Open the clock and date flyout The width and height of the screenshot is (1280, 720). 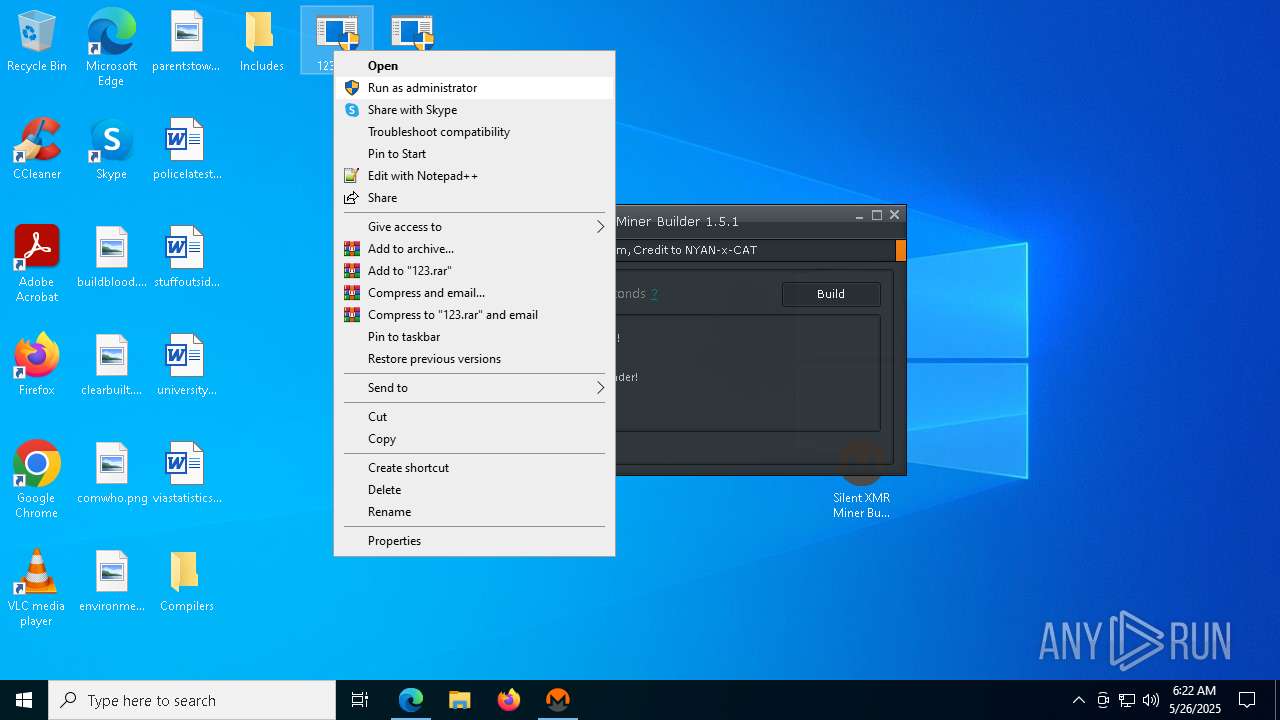1194,700
